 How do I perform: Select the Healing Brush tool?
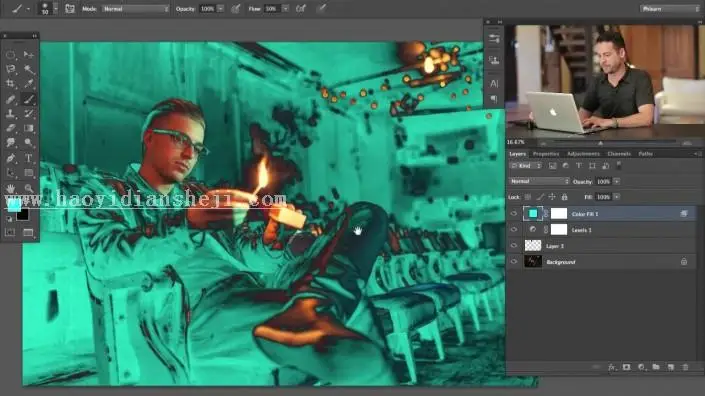(10, 99)
